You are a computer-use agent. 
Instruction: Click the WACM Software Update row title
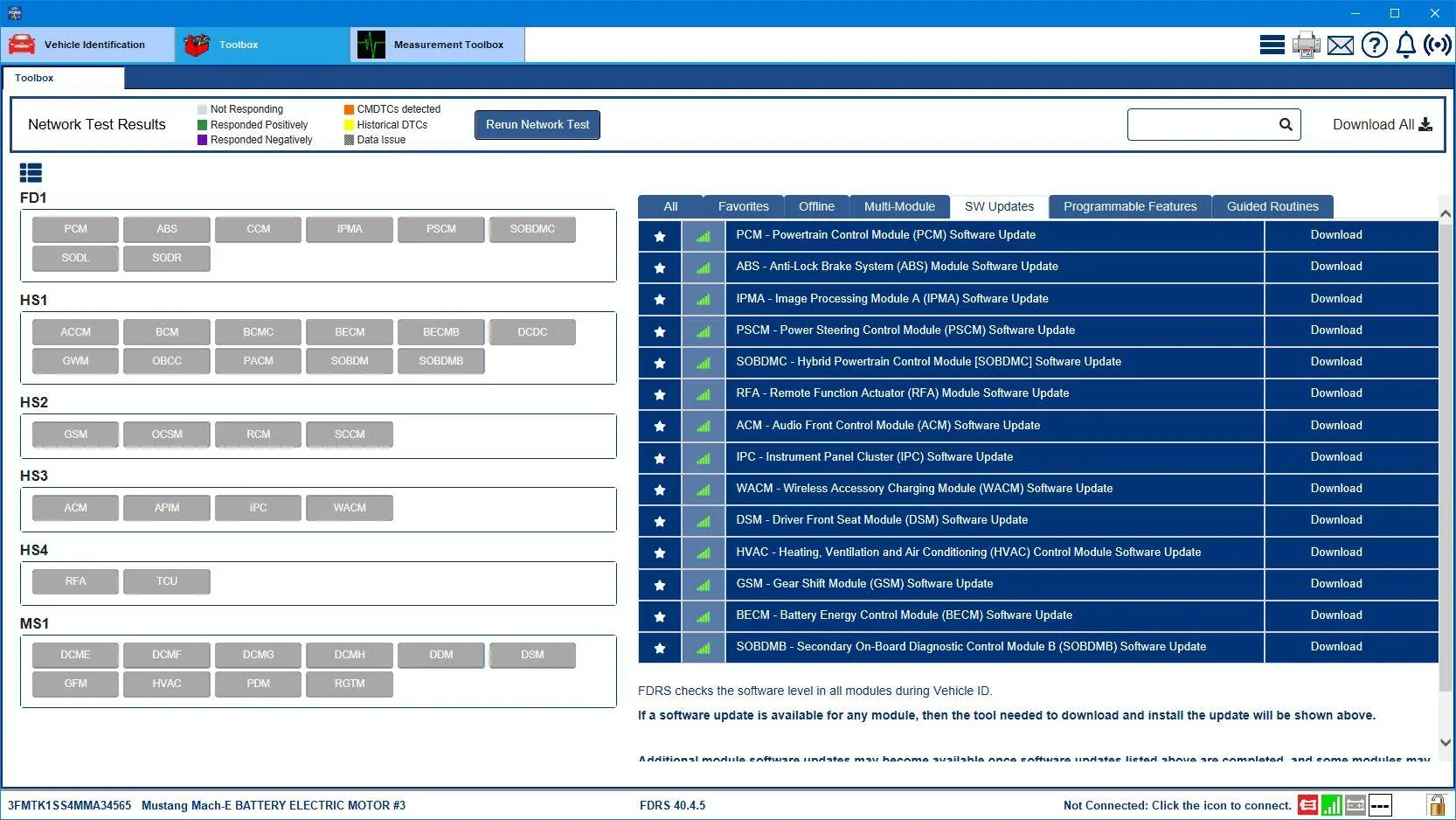925,489
